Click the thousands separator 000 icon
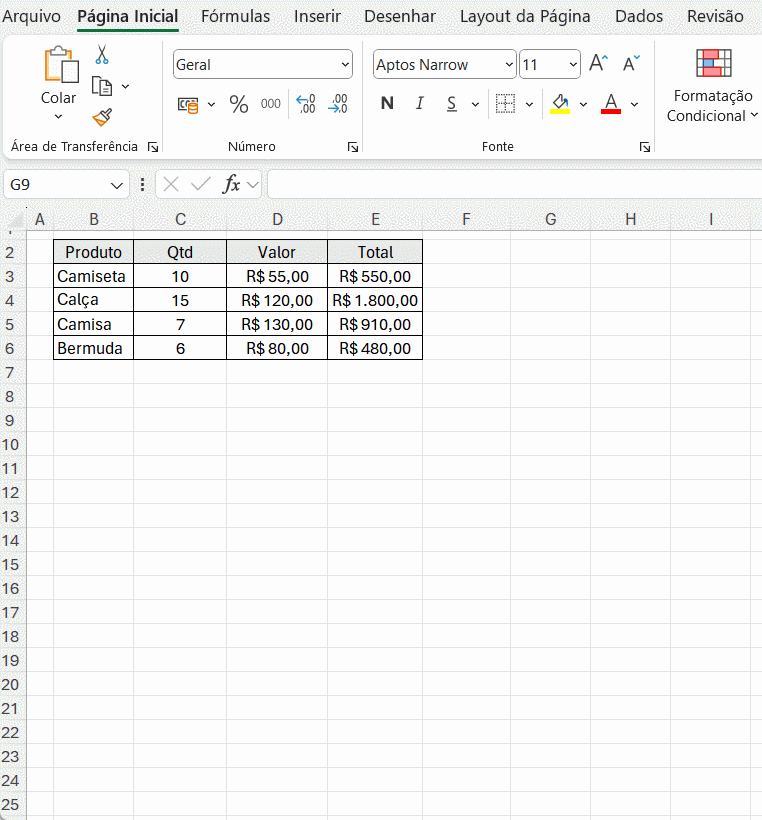The image size is (762, 820). click(271, 104)
